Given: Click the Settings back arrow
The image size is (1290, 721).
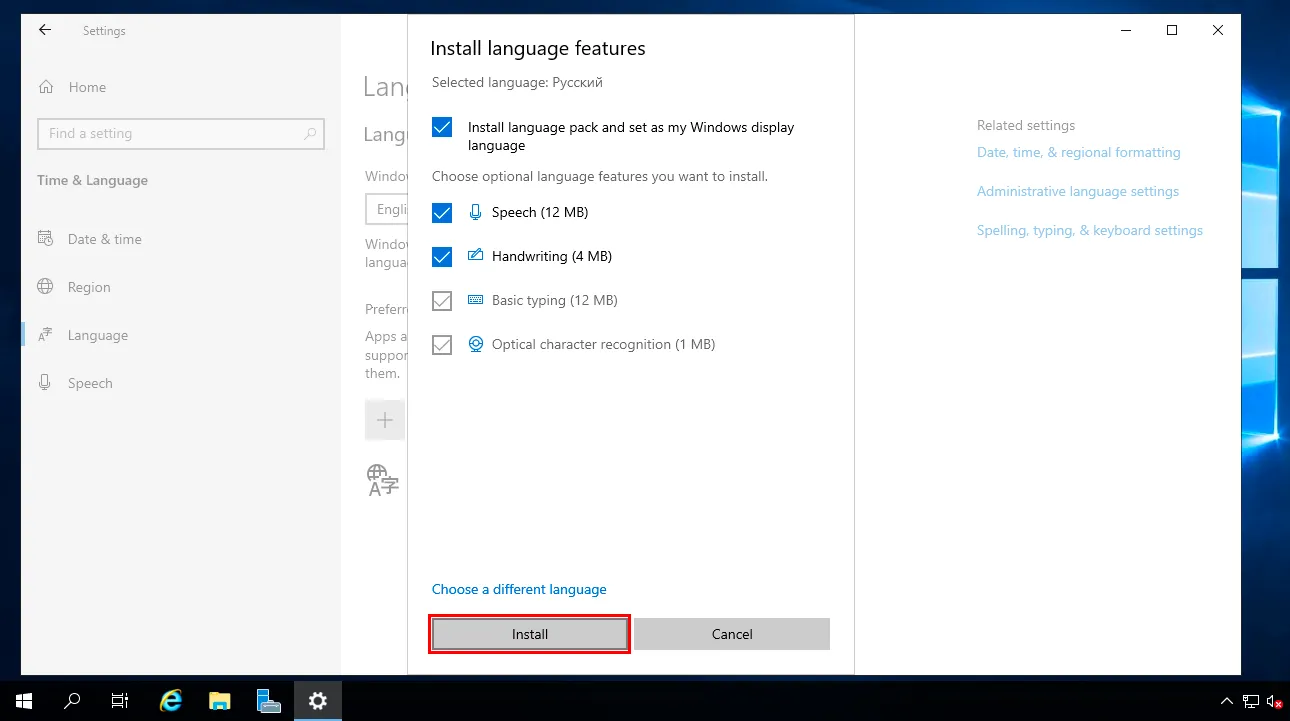Looking at the screenshot, I should (45, 31).
